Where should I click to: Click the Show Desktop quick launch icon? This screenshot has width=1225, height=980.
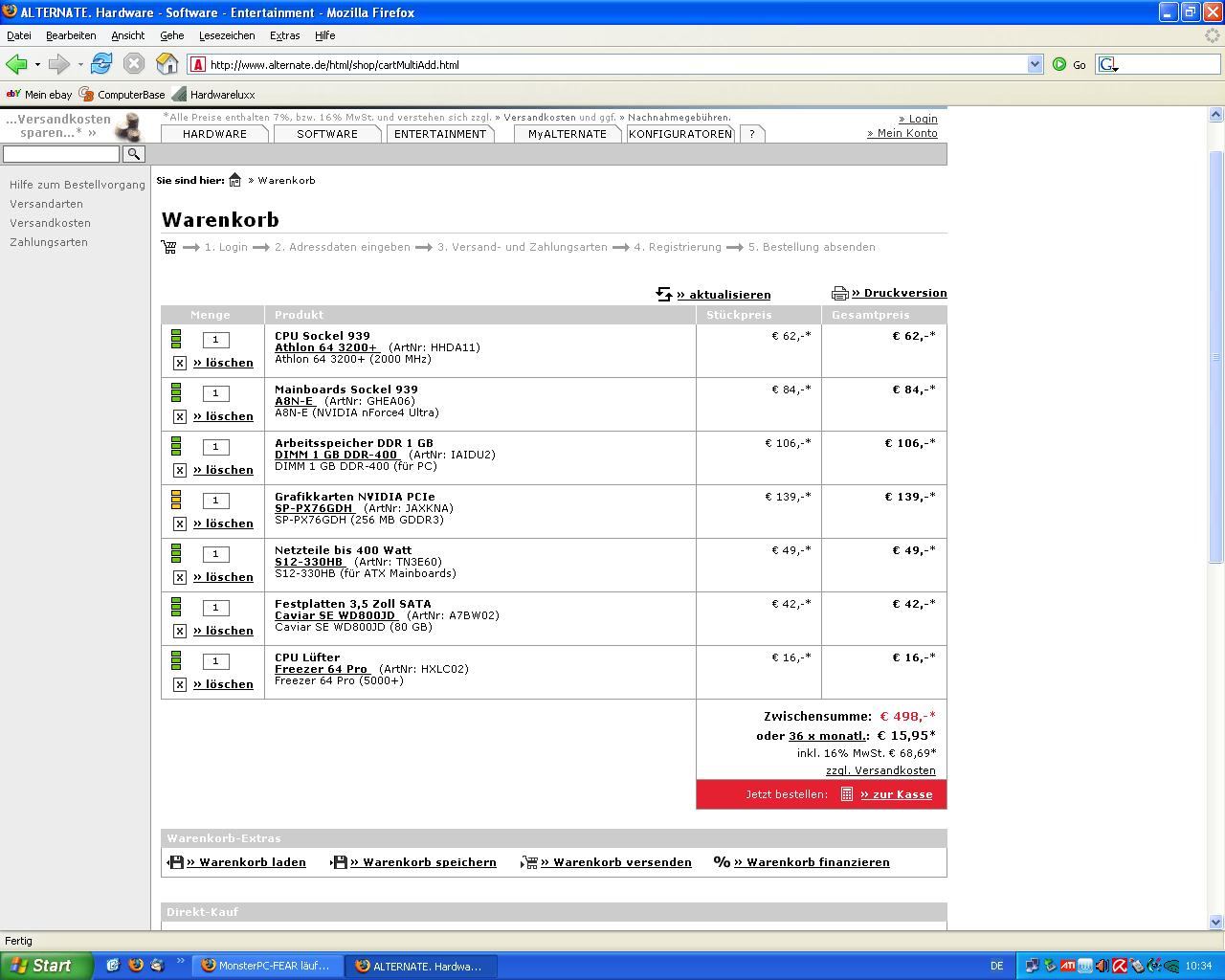[x=113, y=966]
